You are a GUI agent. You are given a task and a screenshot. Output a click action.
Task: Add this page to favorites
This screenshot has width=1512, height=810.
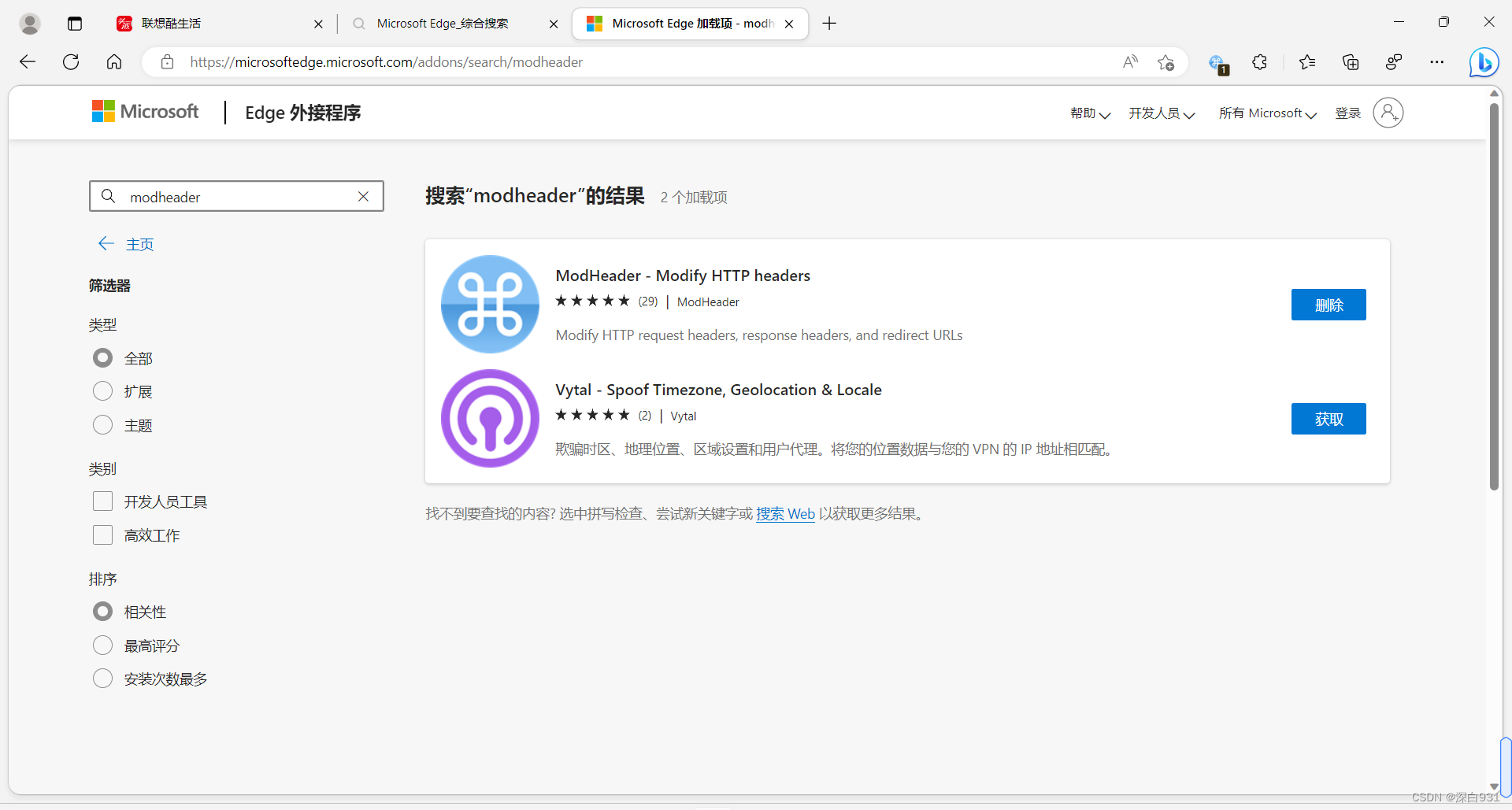coord(1166,62)
